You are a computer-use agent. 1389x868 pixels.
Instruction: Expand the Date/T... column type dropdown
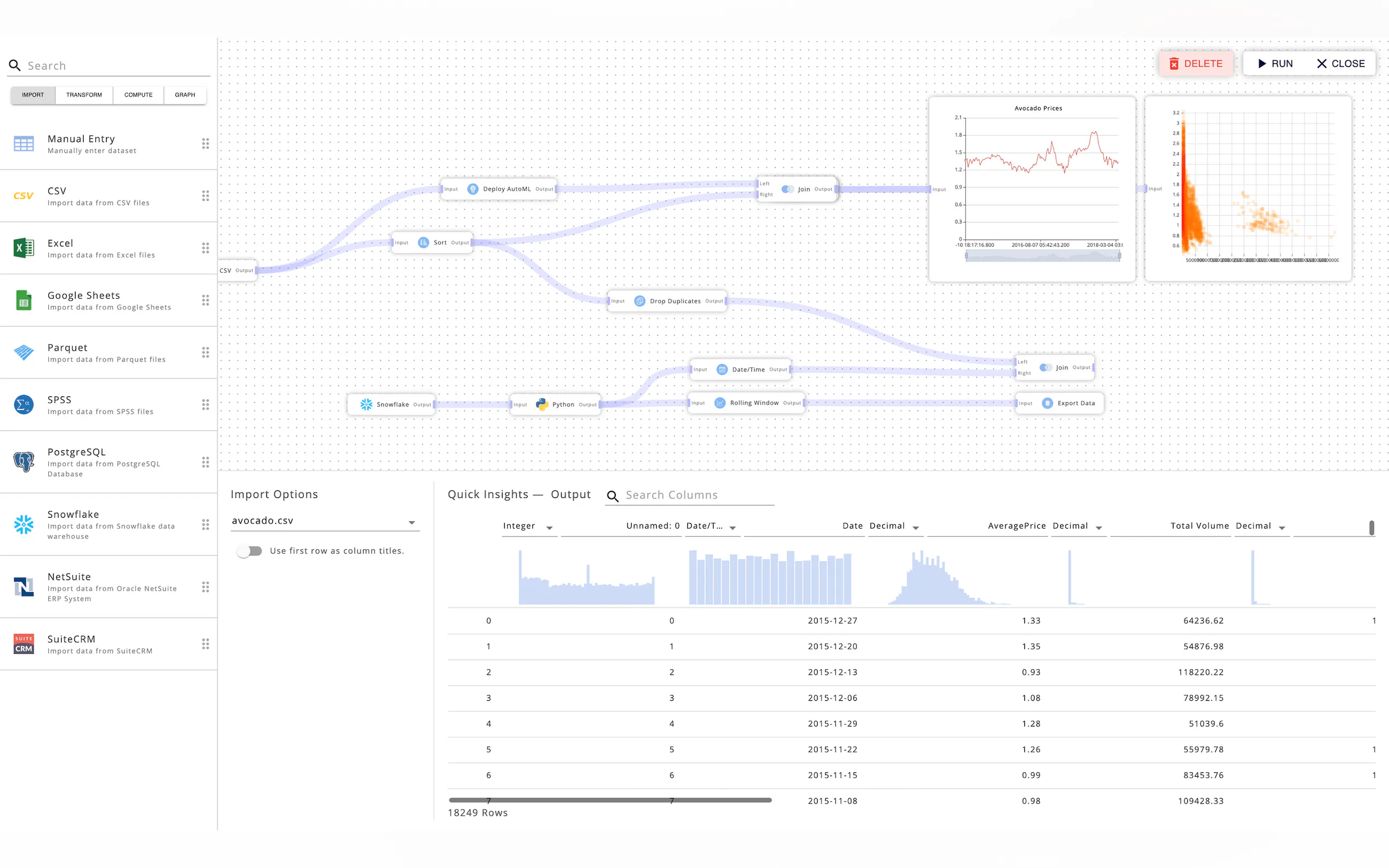(732, 527)
